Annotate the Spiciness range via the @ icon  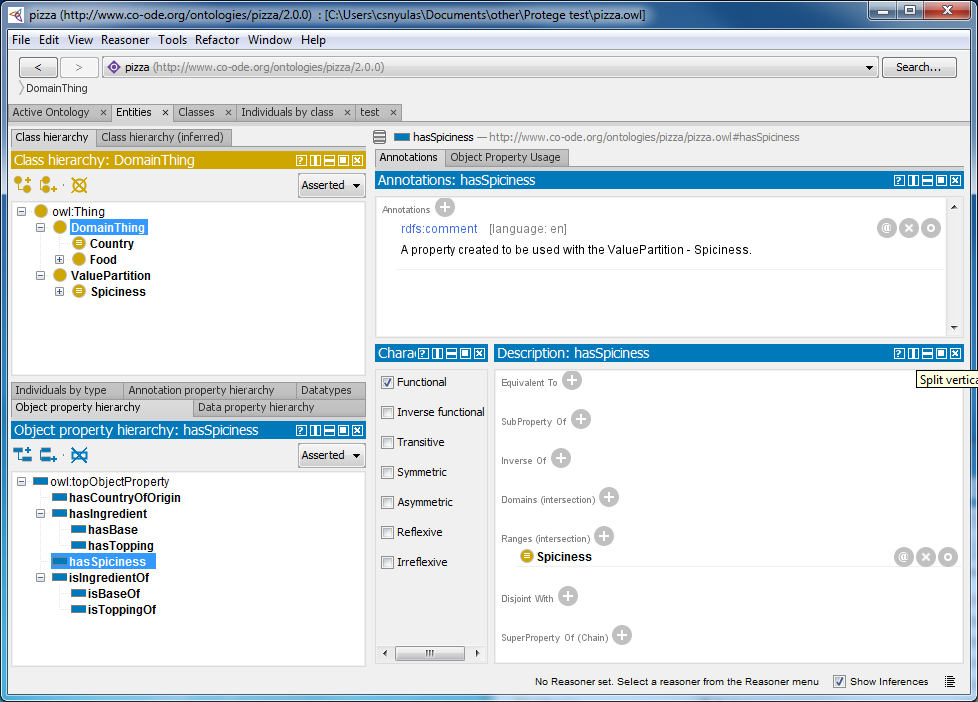click(x=903, y=557)
